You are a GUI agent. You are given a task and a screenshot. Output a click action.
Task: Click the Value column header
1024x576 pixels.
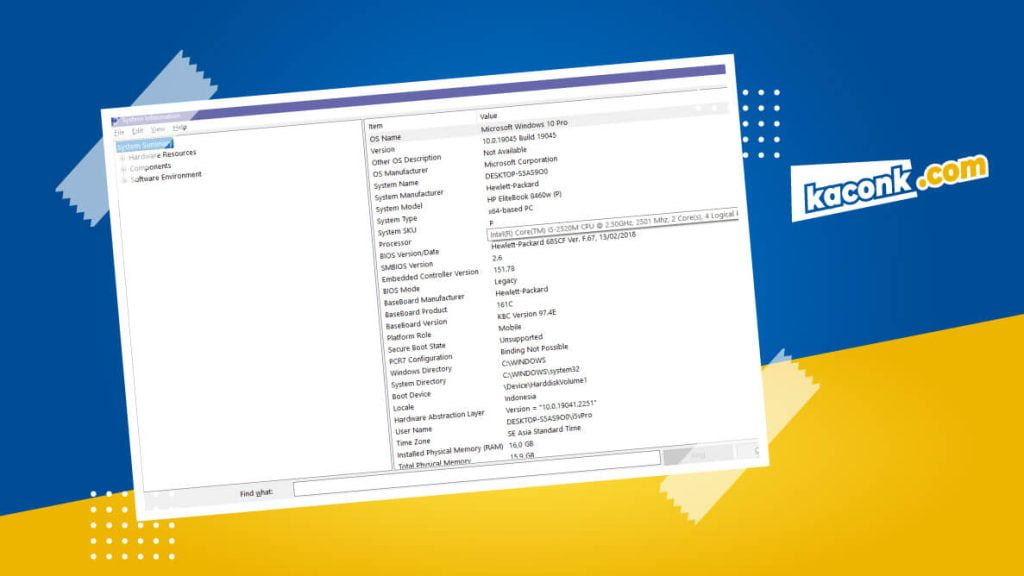tap(488, 116)
